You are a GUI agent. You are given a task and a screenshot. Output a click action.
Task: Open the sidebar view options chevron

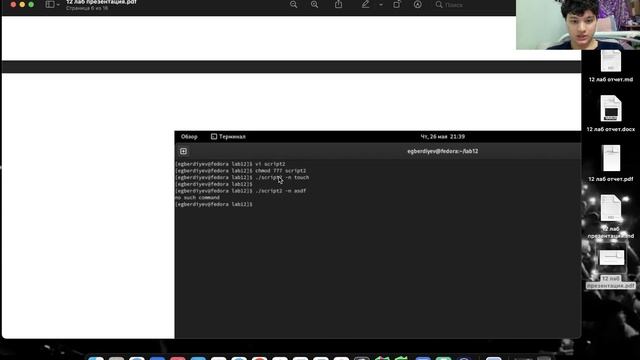(58, 5)
